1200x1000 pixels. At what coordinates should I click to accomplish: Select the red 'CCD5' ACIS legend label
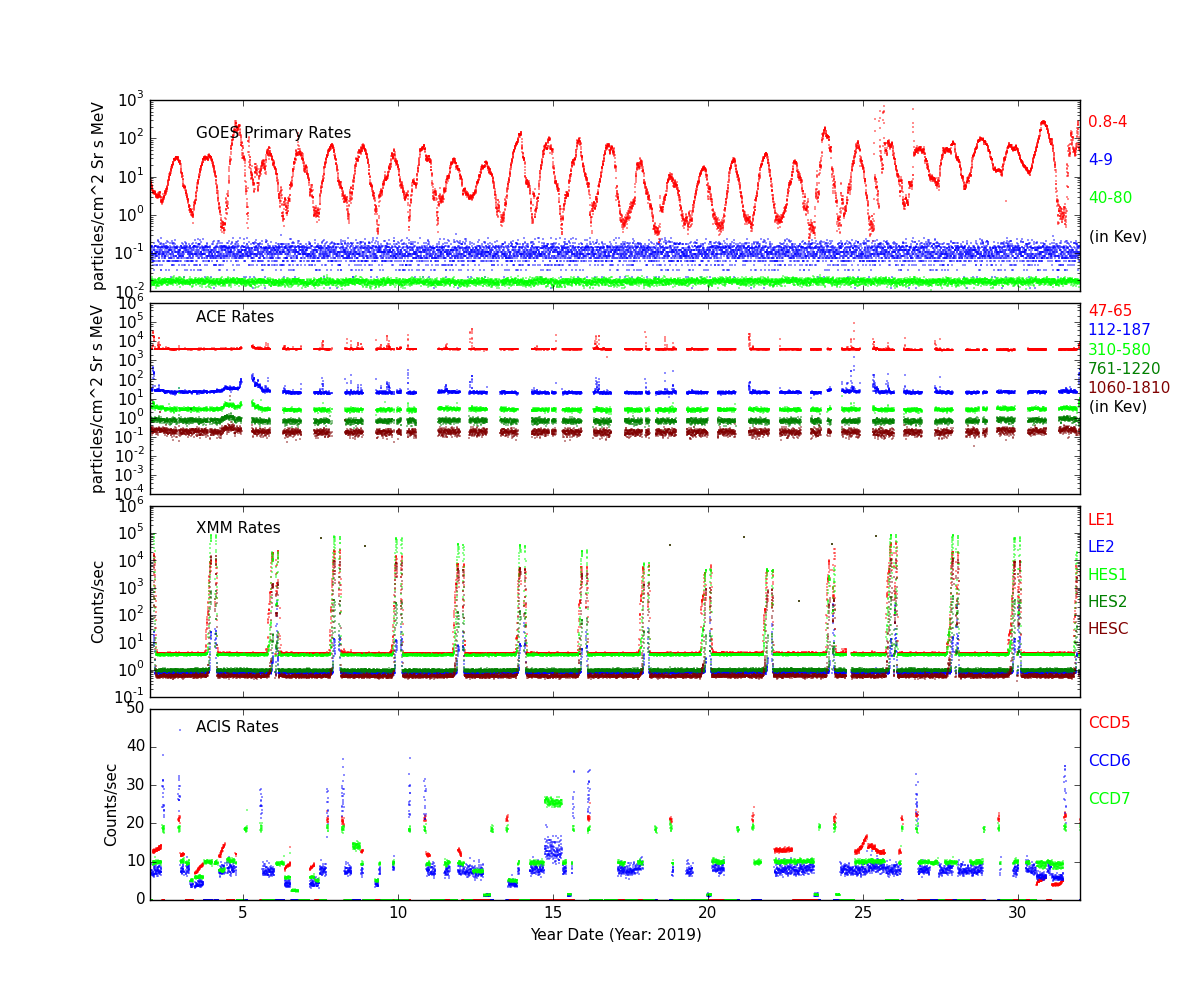click(x=1109, y=723)
